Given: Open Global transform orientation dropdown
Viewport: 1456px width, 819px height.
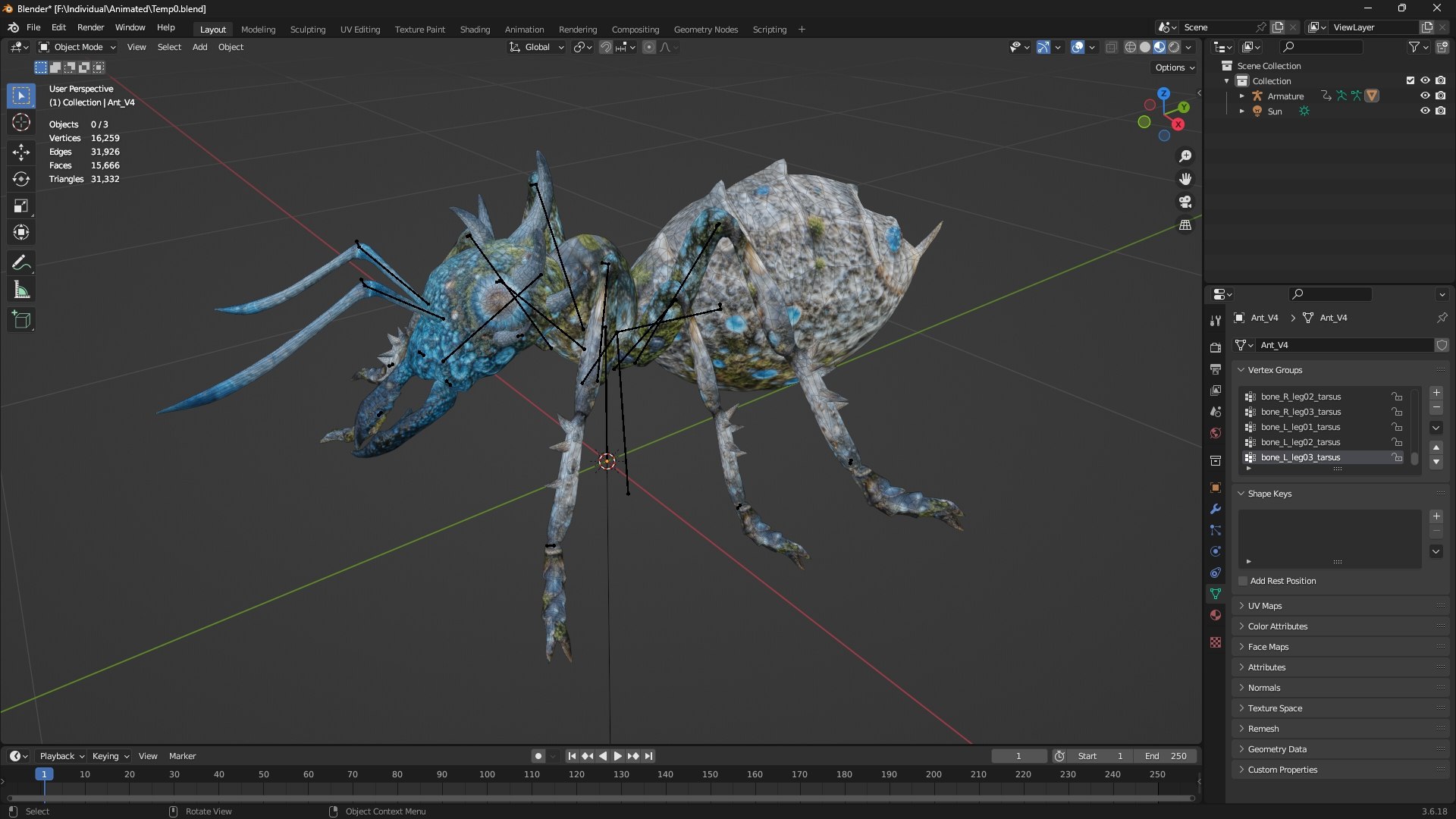Looking at the screenshot, I should tap(537, 47).
